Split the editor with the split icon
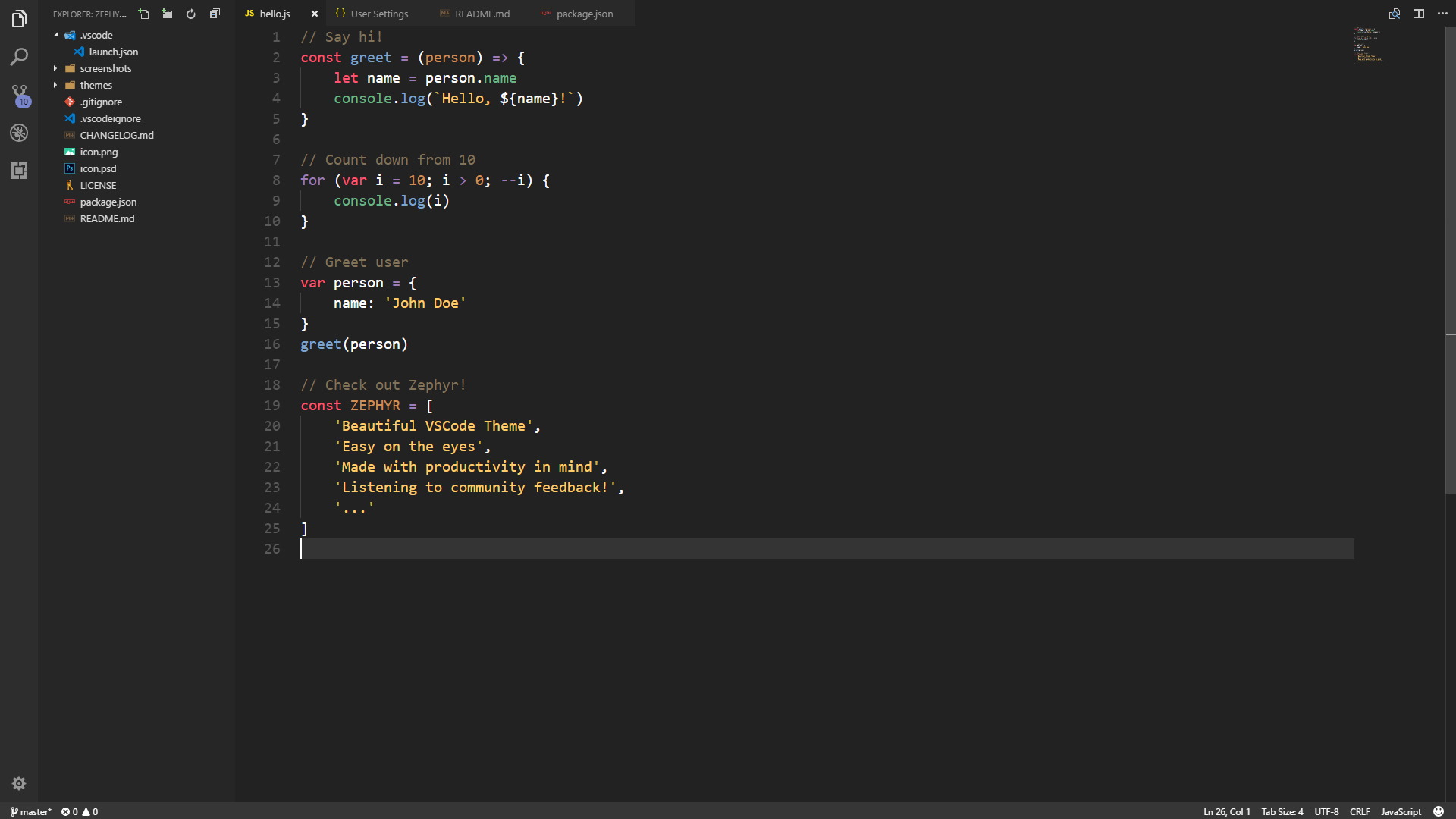 1418,14
